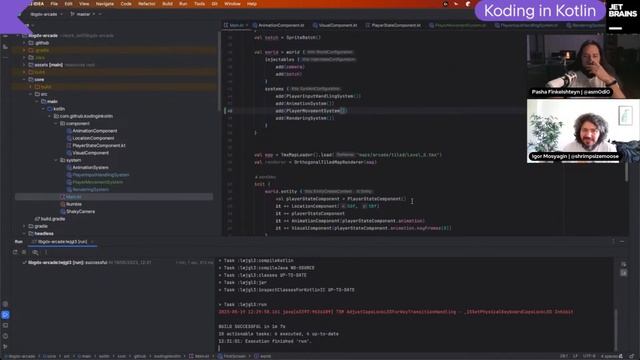Click the Run panel minimize icon
This screenshot has width=640, height=360.
pyautogui.click(x=622, y=242)
